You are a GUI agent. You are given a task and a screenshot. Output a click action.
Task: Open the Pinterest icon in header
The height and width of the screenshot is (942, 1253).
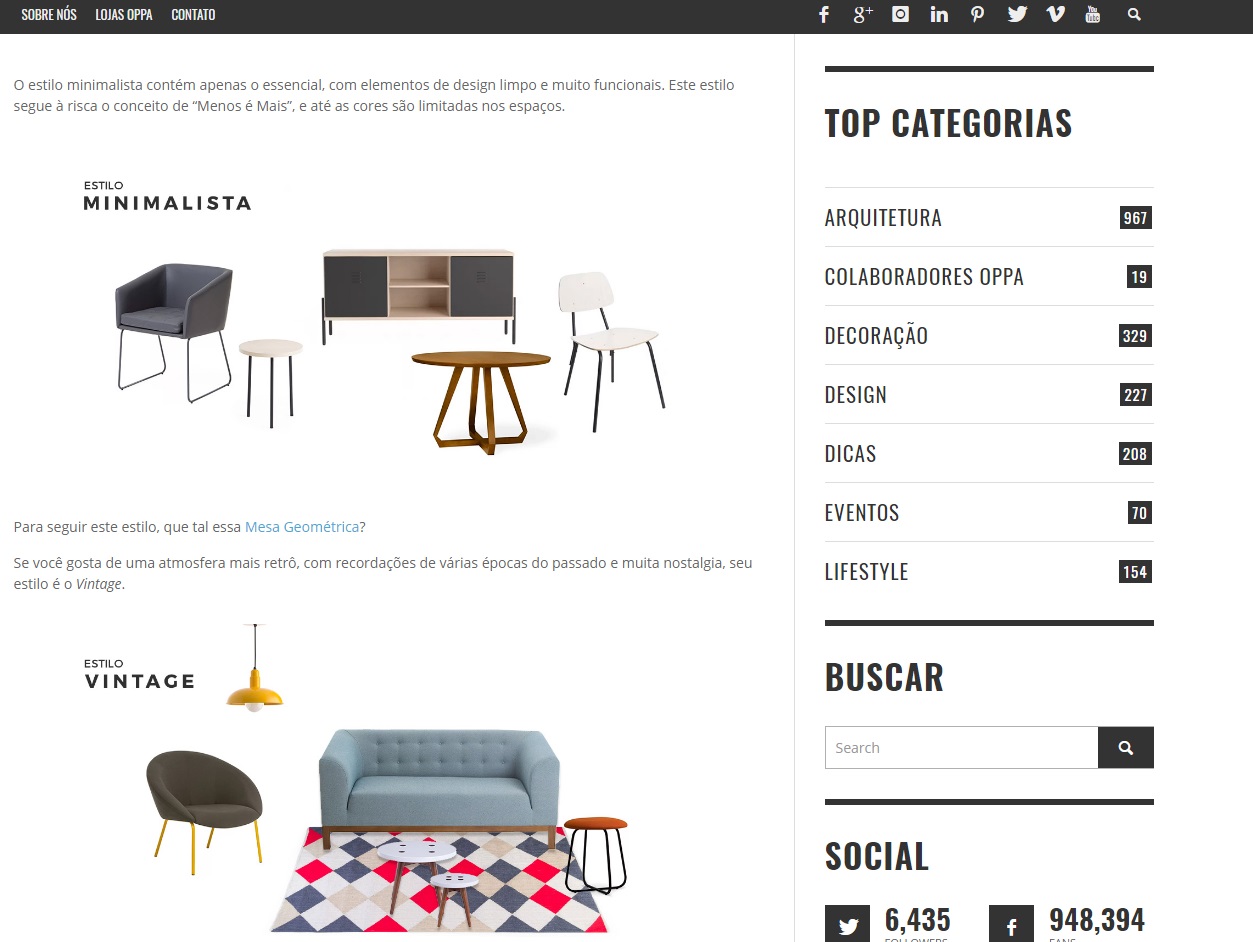(x=977, y=14)
